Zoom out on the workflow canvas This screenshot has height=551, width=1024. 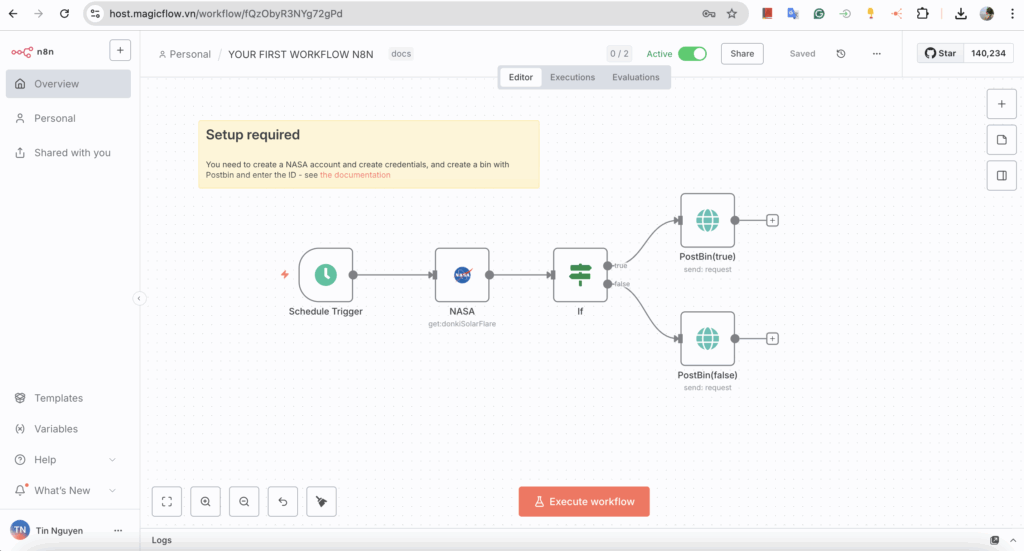click(244, 502)
